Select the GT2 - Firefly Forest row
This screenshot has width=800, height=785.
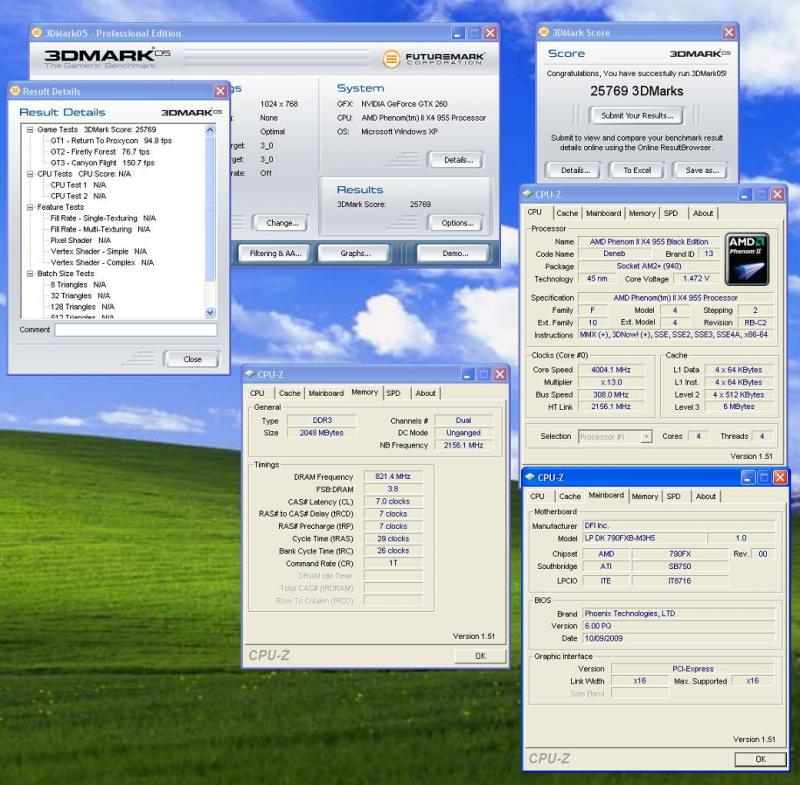pyautogui.click(x=100, y=152)
